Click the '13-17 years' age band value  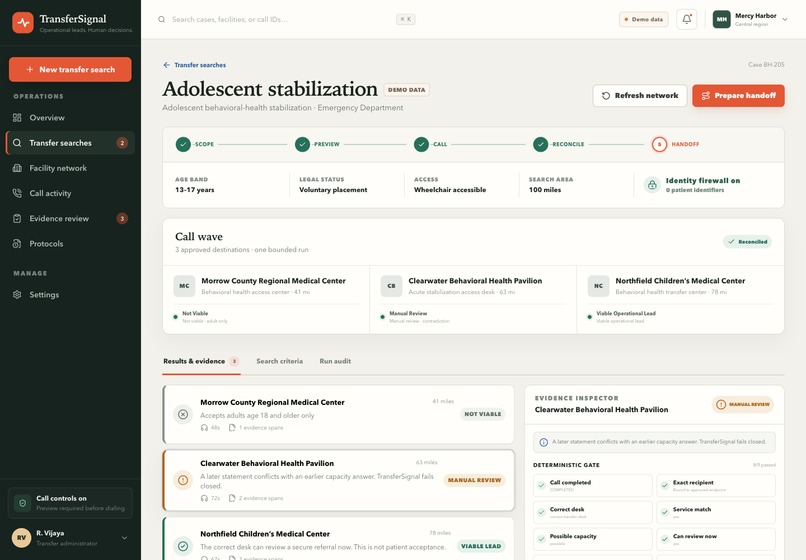[195, 190]
